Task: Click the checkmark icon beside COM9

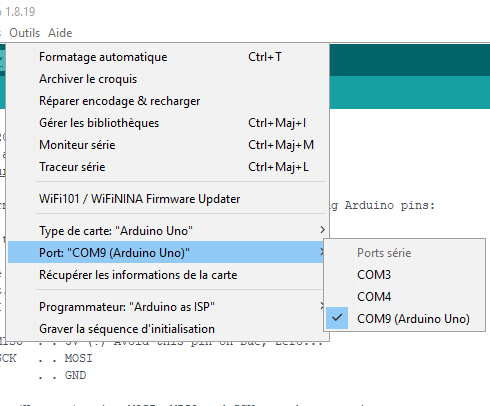Action: [337, 318]
